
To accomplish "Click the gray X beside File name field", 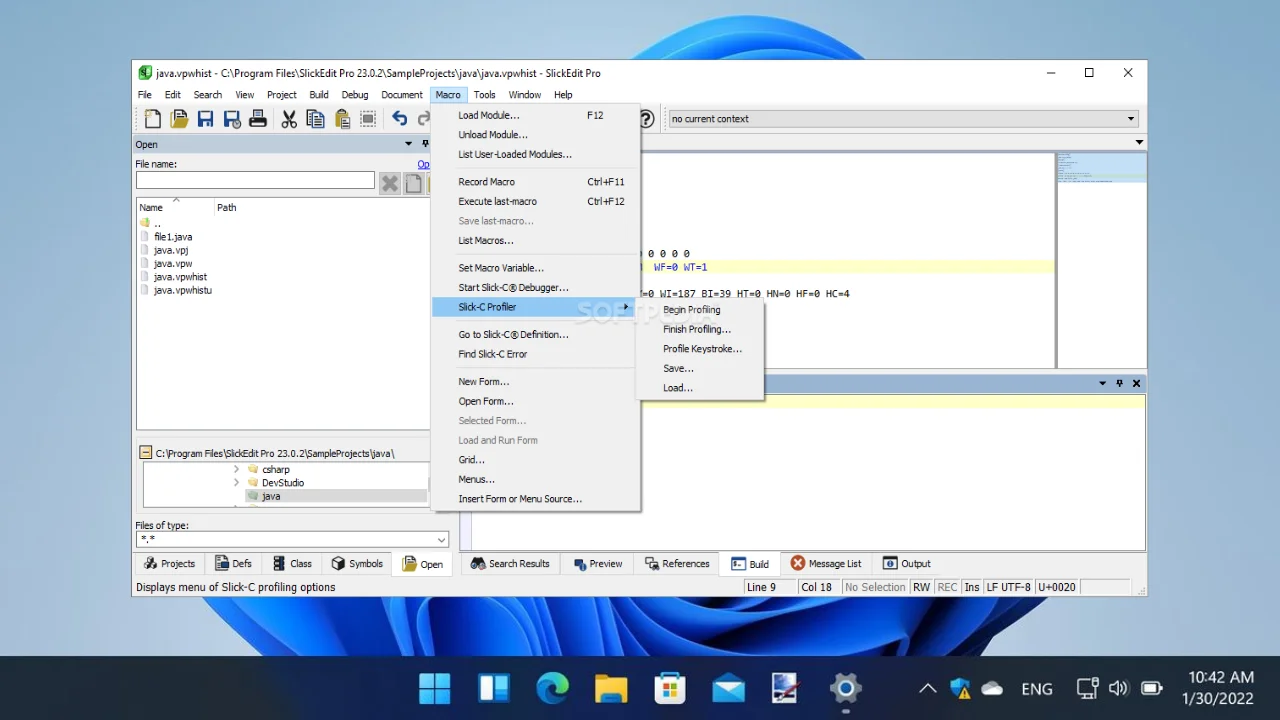I will click(390, 182).
